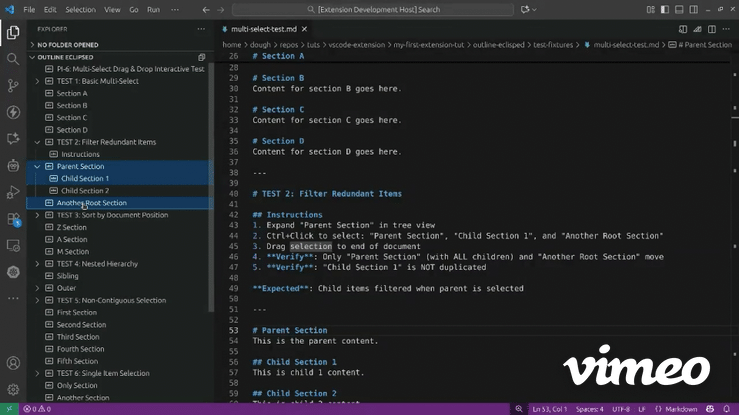739x415 pixels.
Task: Click Collapse All icon in Outline Eclipsed
Action: click(202, 57)
